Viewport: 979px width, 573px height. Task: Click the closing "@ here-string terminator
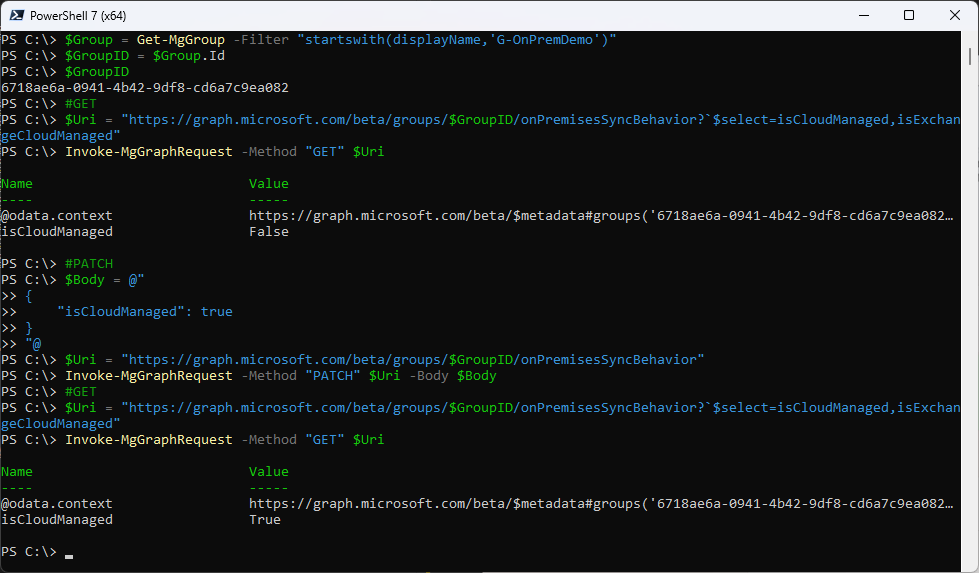[33, 344]
